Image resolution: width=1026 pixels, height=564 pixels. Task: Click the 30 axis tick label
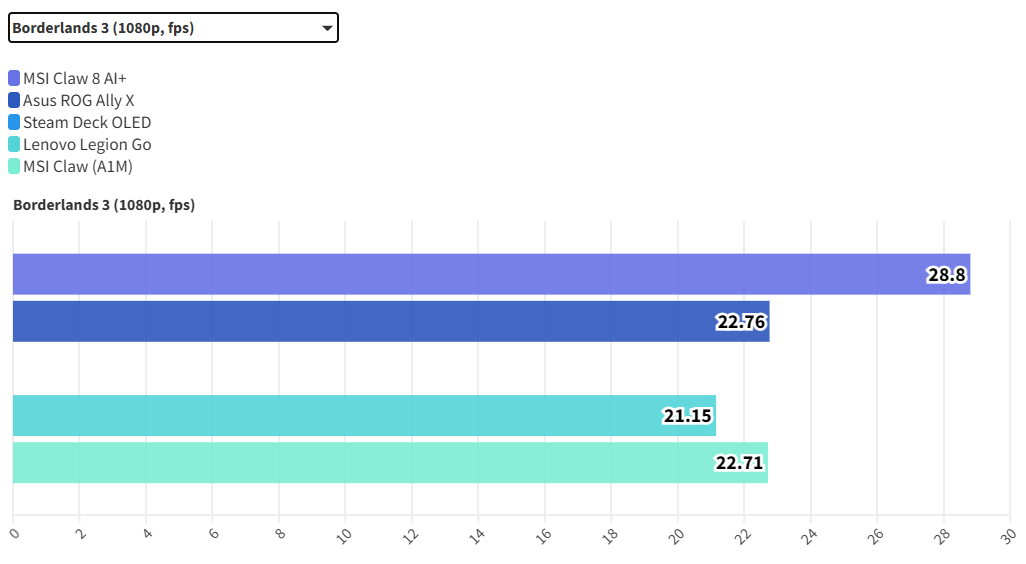[1008, 535]
